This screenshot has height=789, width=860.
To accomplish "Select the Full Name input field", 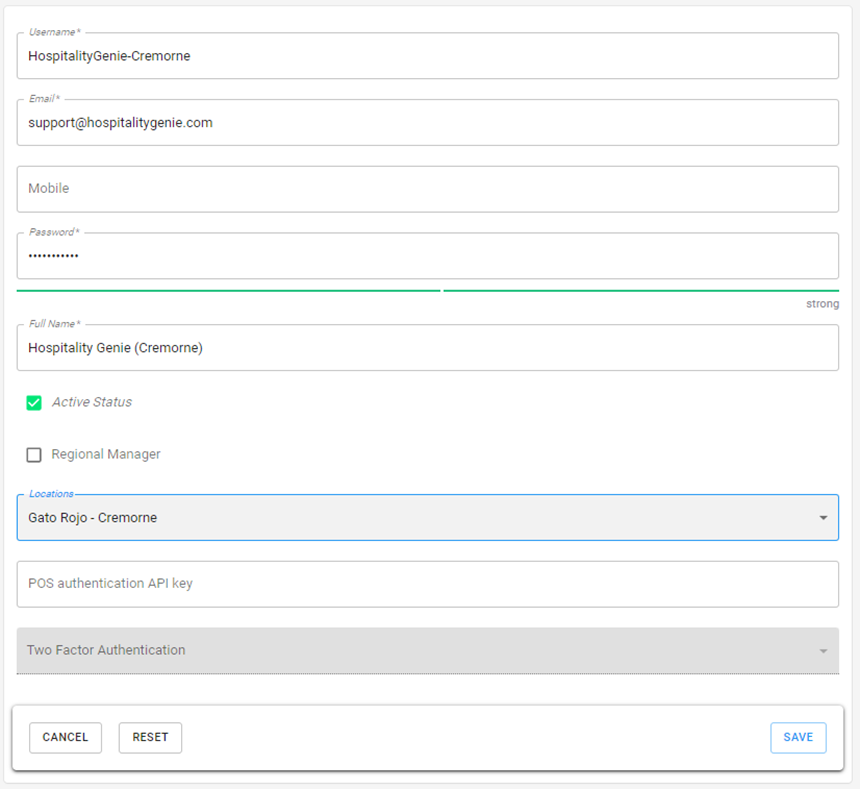I will coord(427,348).
